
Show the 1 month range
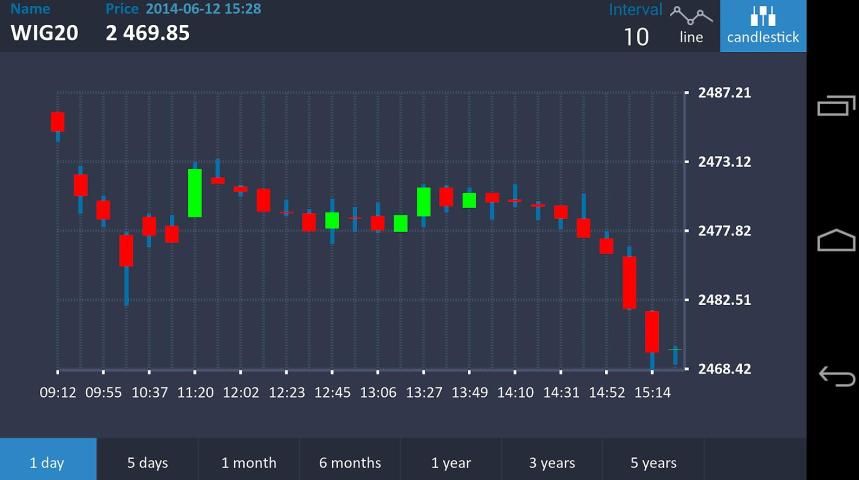[248, 462]
